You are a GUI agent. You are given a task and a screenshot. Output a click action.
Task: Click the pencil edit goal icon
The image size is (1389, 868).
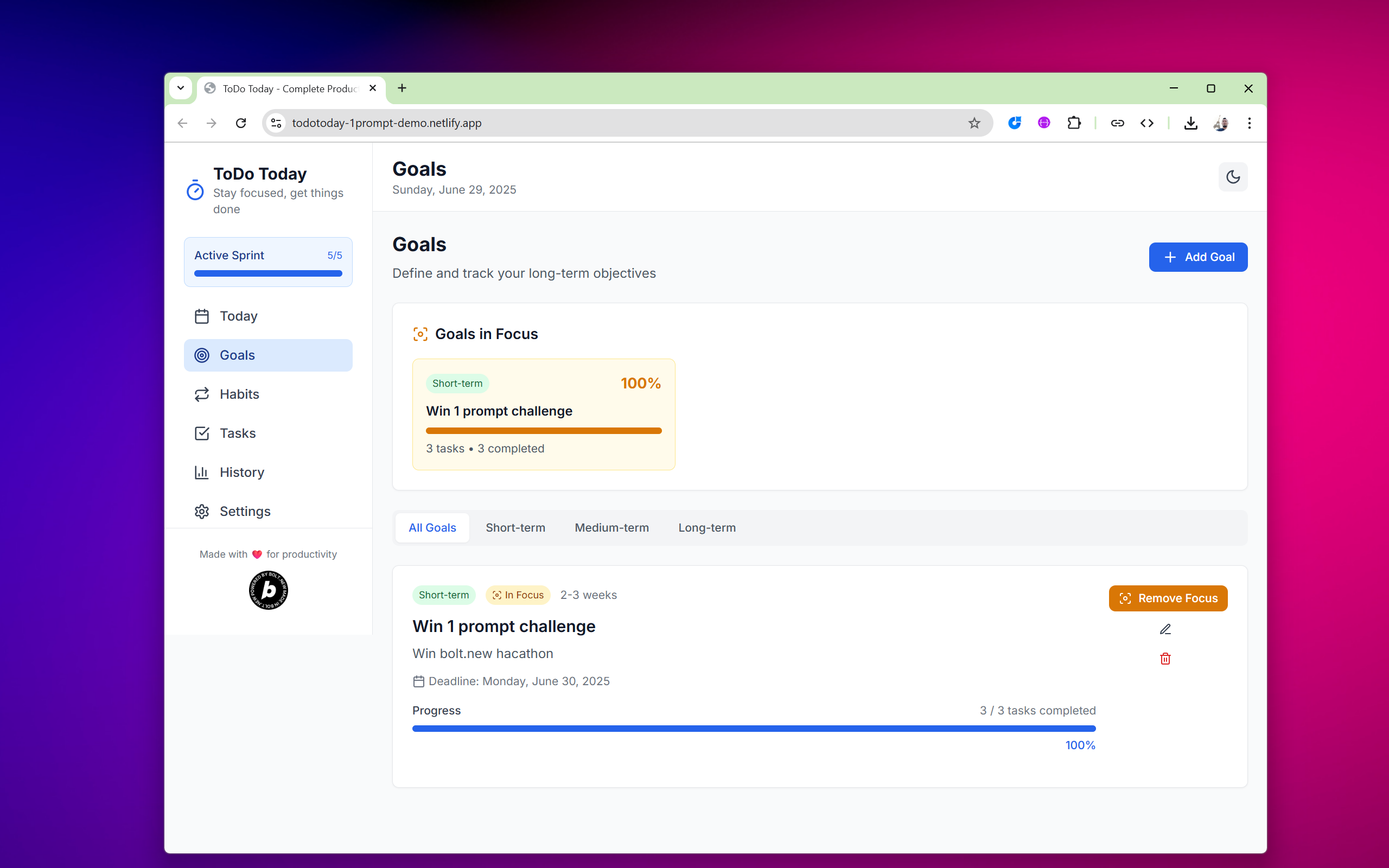[x=1164, y=629]
